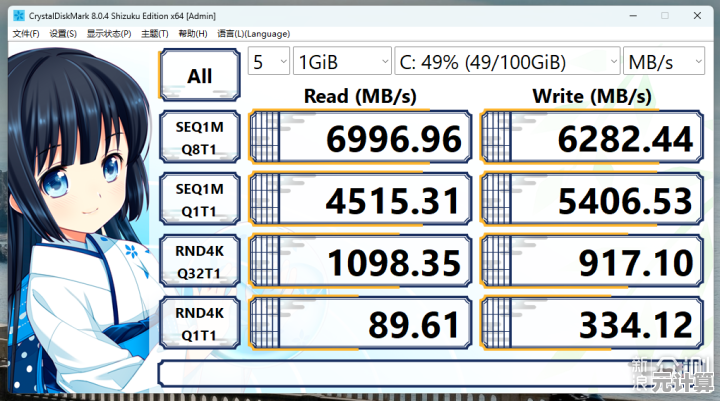Click the empty comment field at bottom

[x=432, y=373]
